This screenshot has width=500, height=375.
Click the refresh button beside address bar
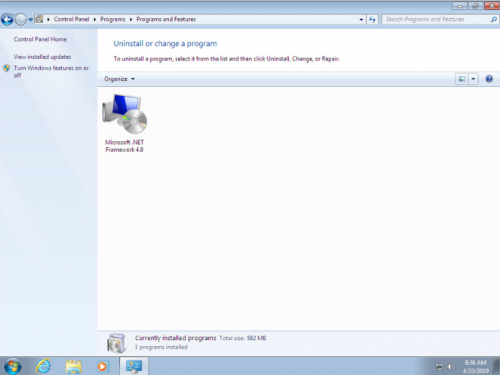tap(372, 20)
